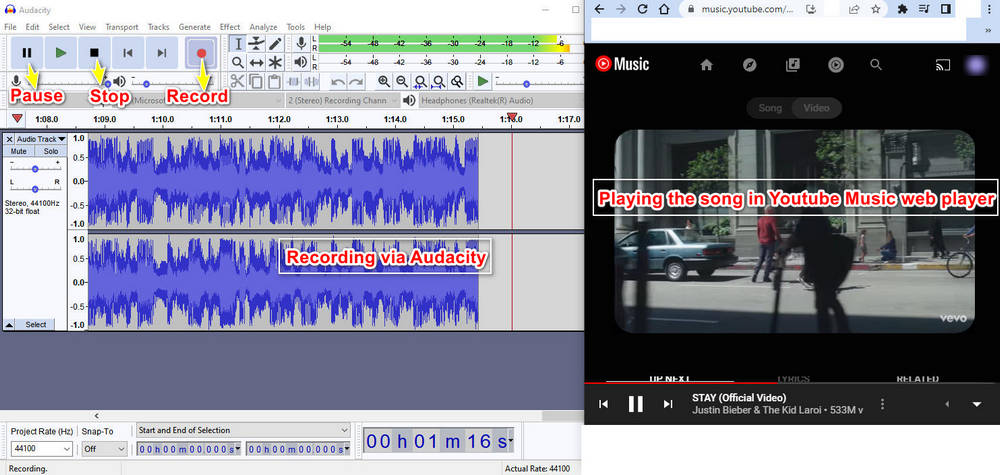
Task: Click the Zoom In magnifier button
Action: pyautogui.click(x=384, y=81)
